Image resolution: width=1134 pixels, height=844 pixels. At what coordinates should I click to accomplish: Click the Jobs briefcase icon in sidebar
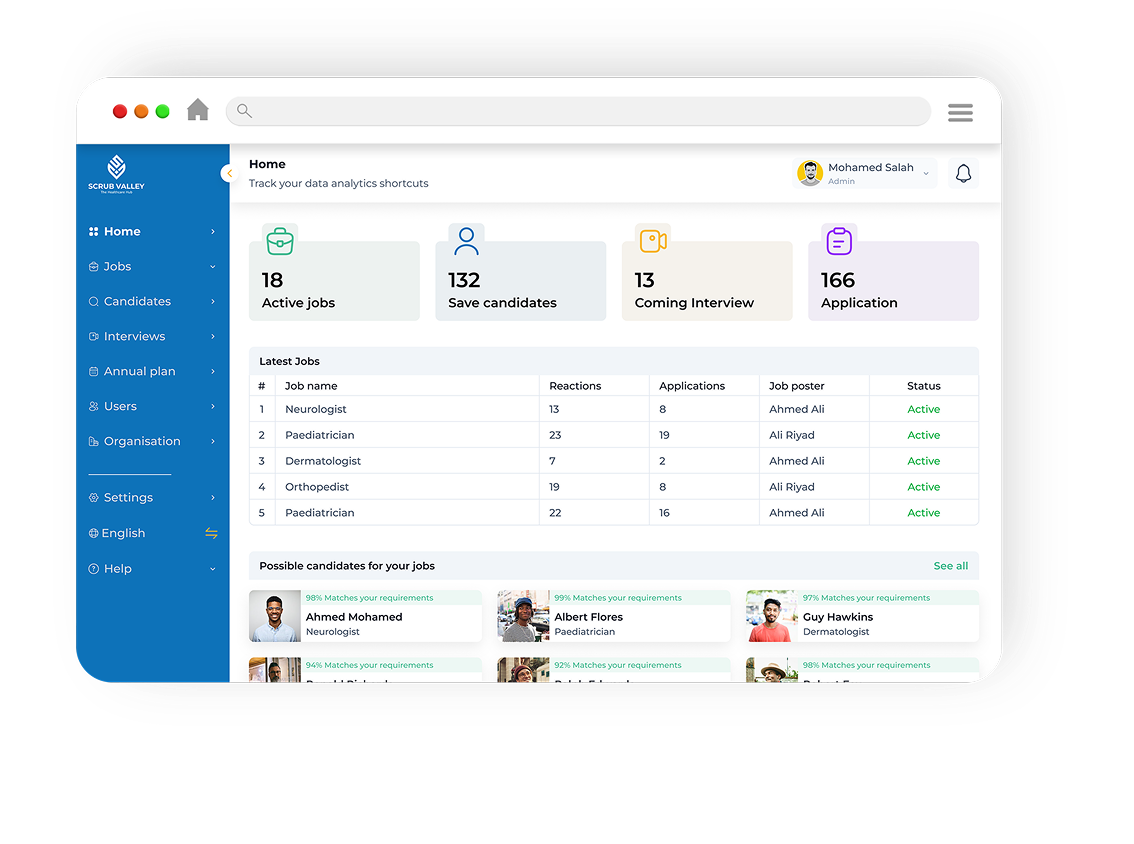click(93, 266)
